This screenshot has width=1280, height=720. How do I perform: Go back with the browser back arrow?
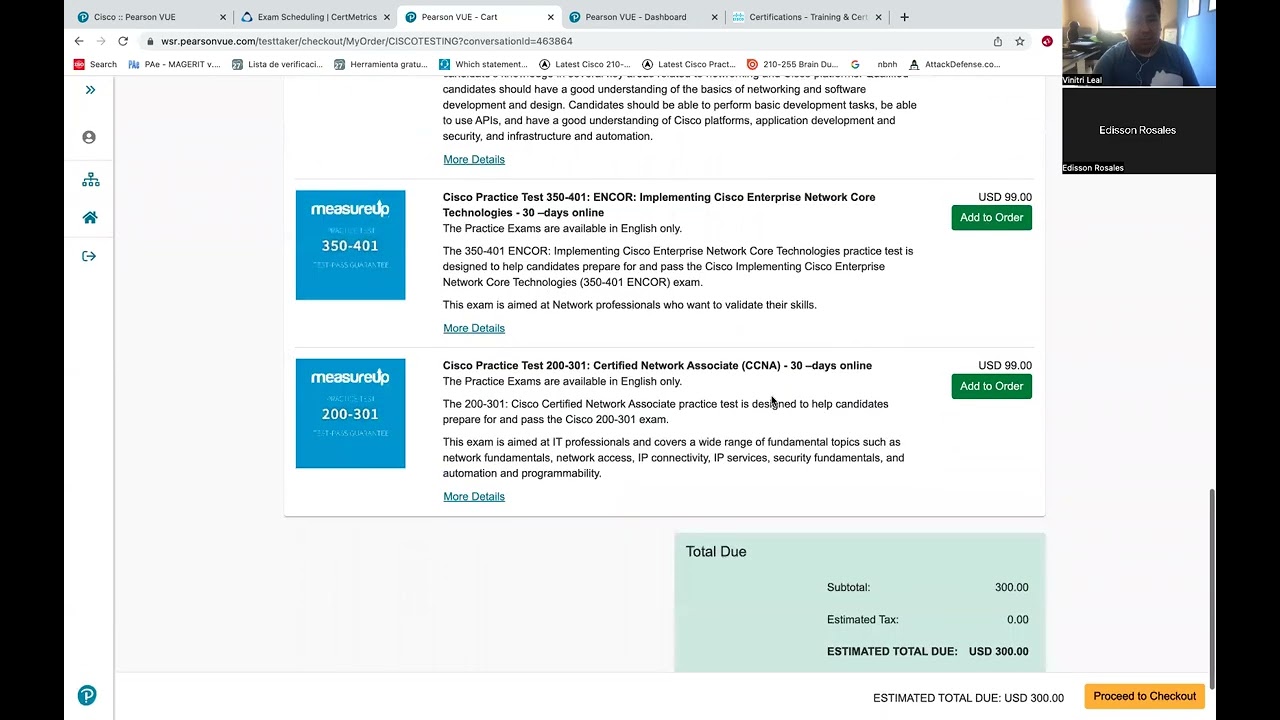click(x=79, y=41)
